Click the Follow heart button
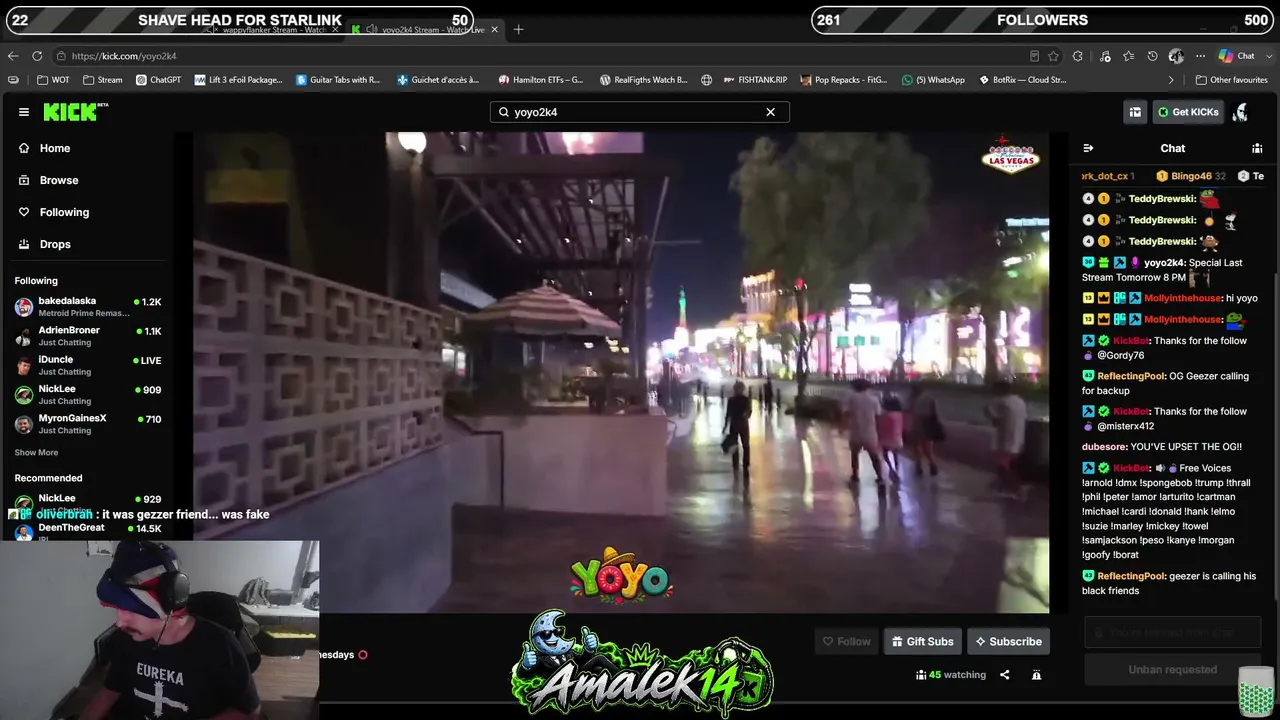This screenshot has height=720, width=1280. [x=846, y=642]
